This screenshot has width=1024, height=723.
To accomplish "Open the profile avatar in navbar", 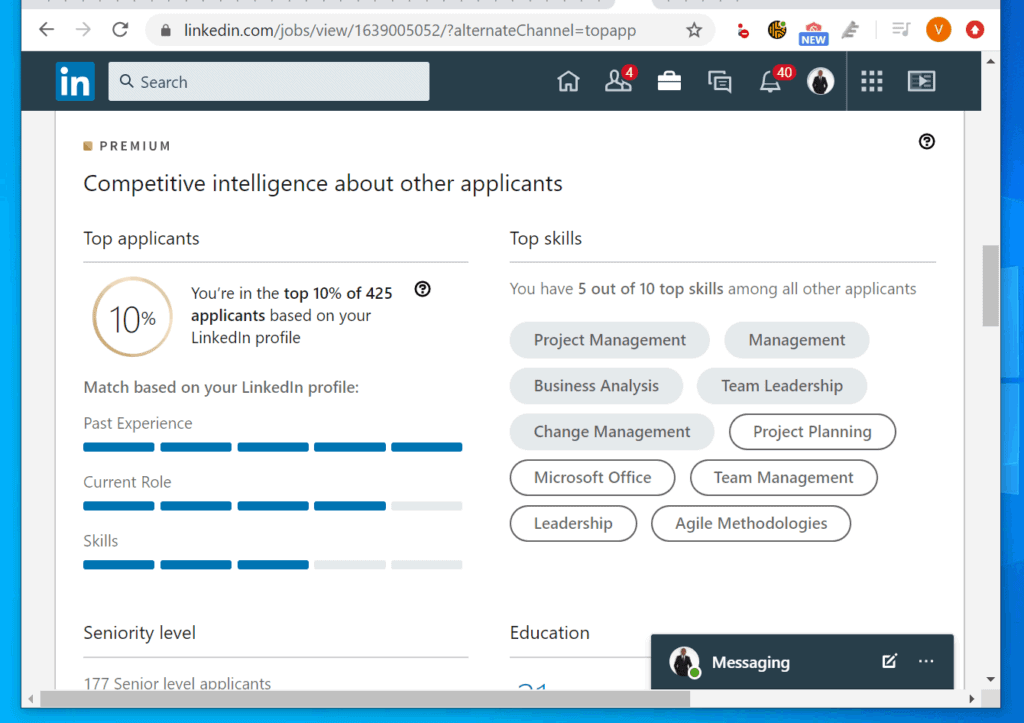I will point(820,82).
